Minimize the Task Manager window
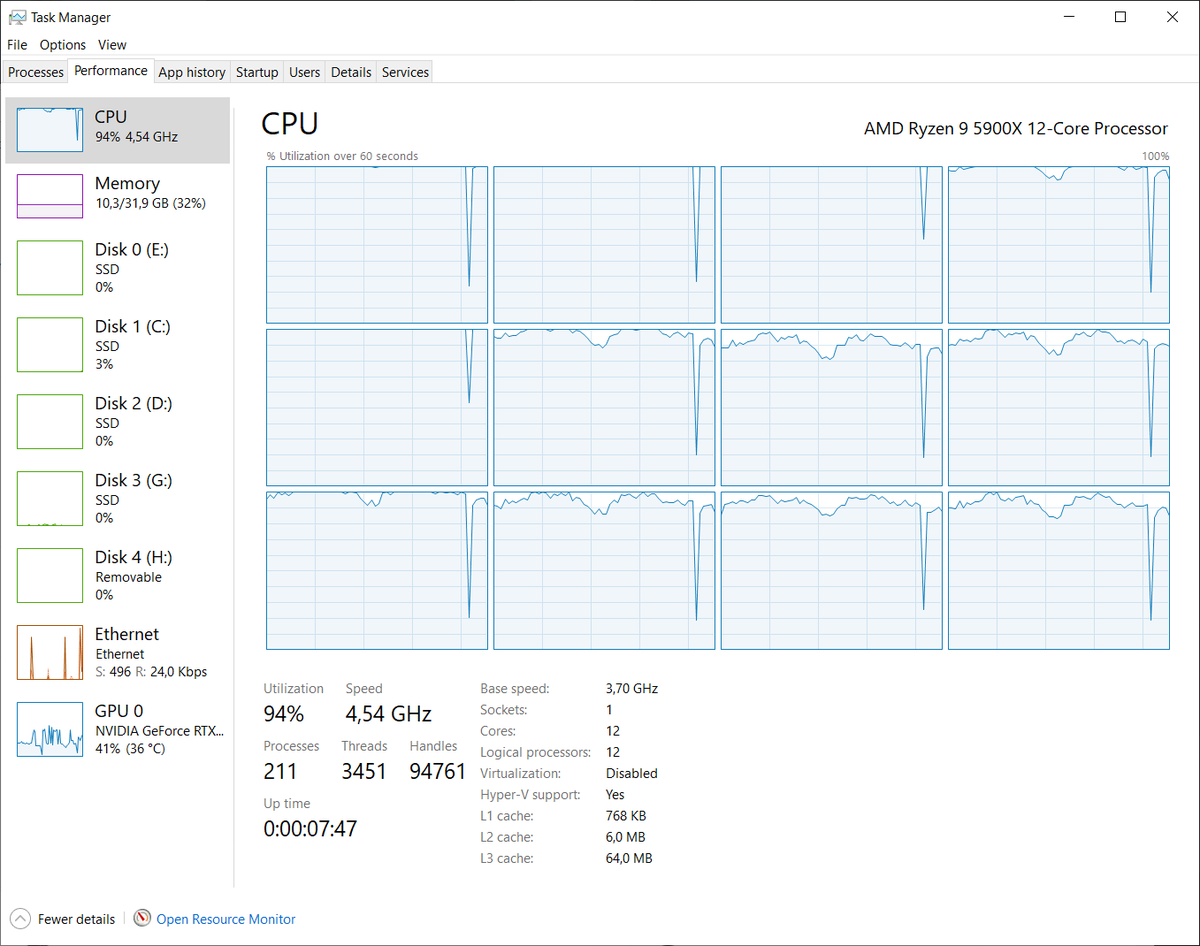Image resolution: width=1200 pixels, height=946 pixels. pos(1069,17)
